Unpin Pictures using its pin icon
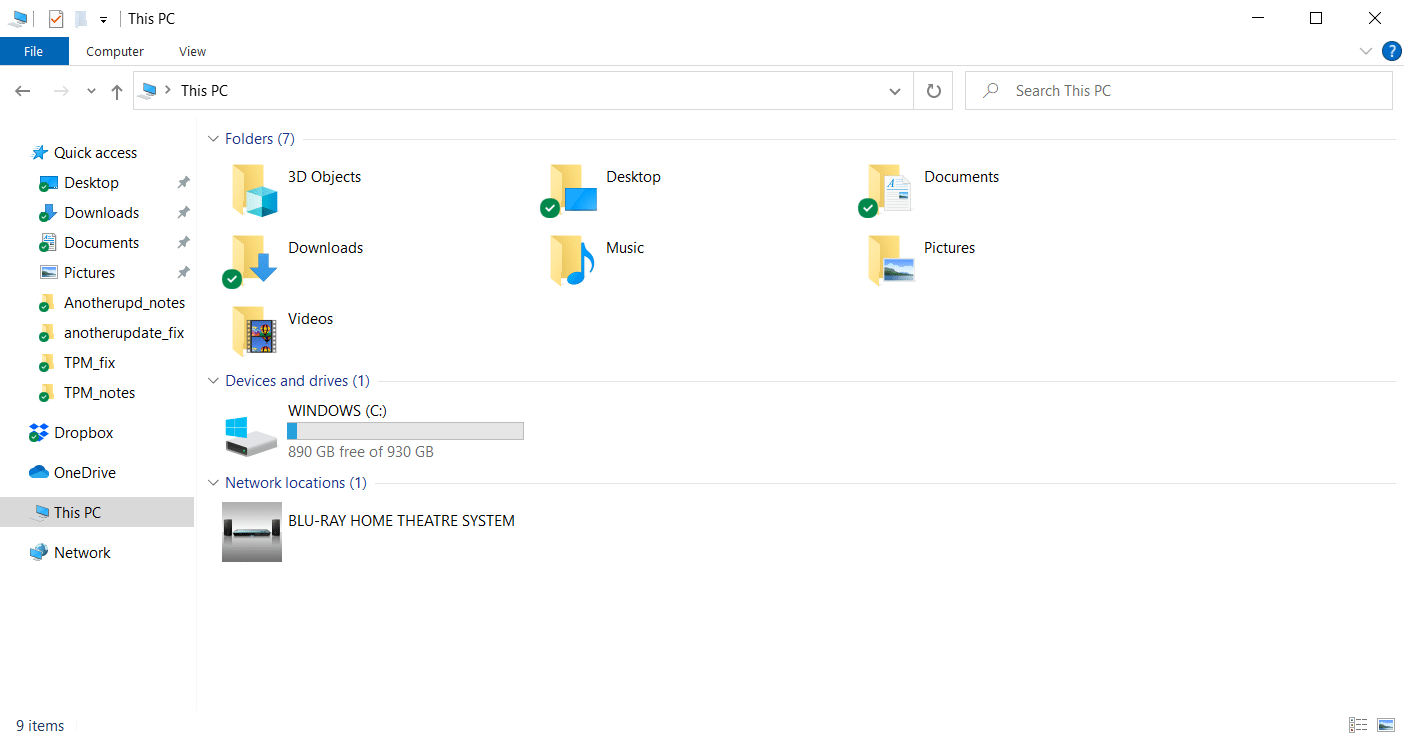1404x738 pixels. pos(183,273)
